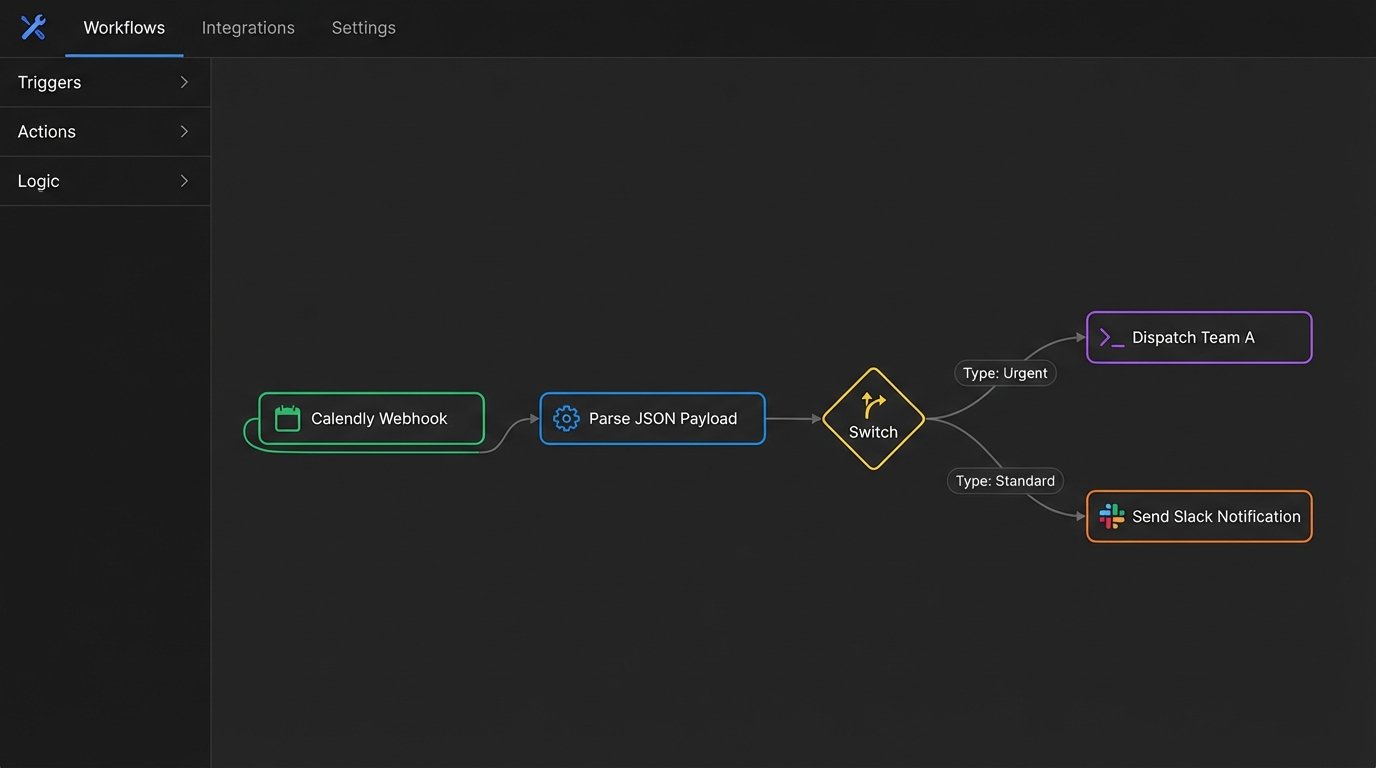Open the Integrations tab
Image resolution: width=1376 pixels, height=768 pixels.
tap(248, 28)
